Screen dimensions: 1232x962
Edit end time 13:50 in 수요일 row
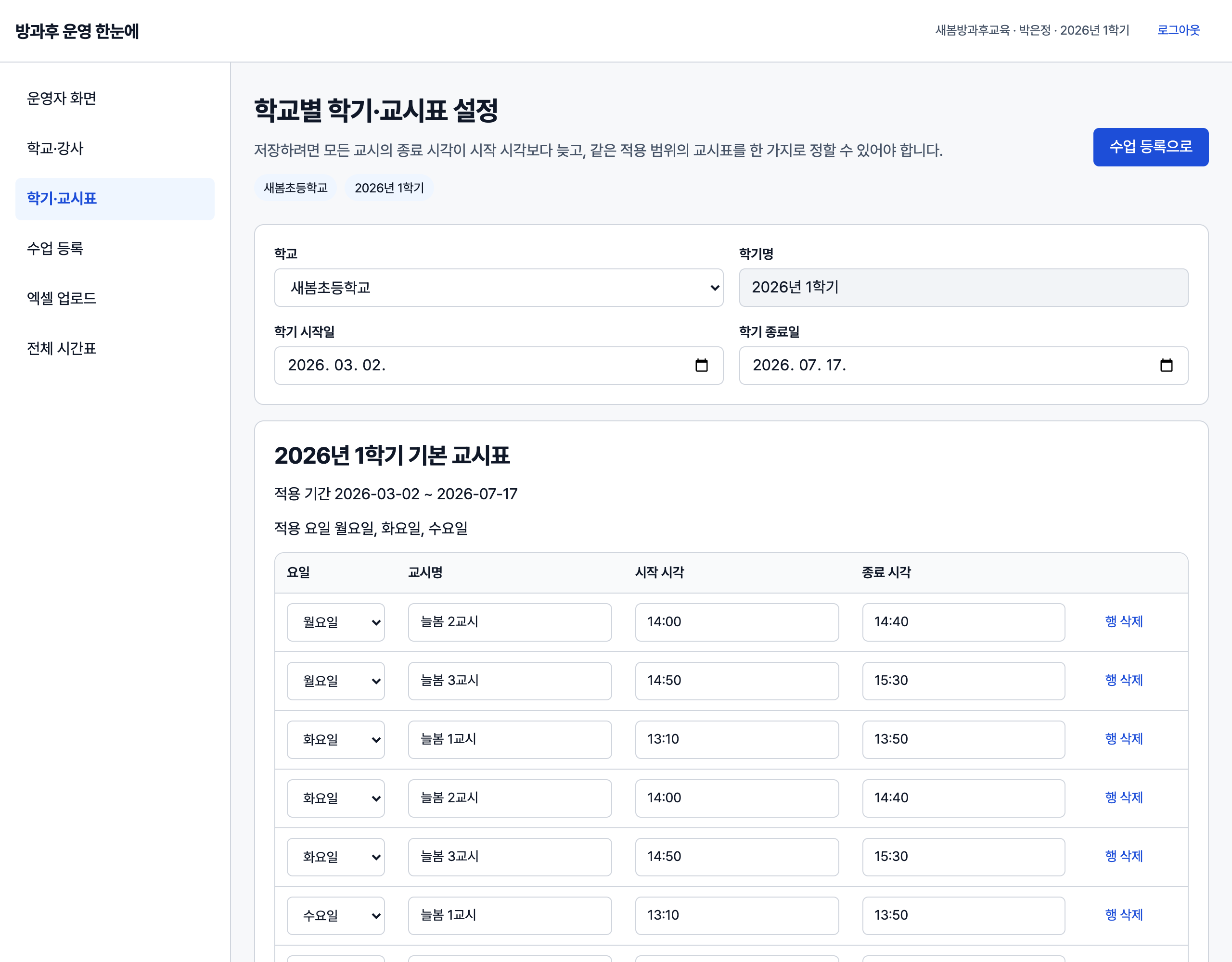pyautogui.click(x=963, y=916)
